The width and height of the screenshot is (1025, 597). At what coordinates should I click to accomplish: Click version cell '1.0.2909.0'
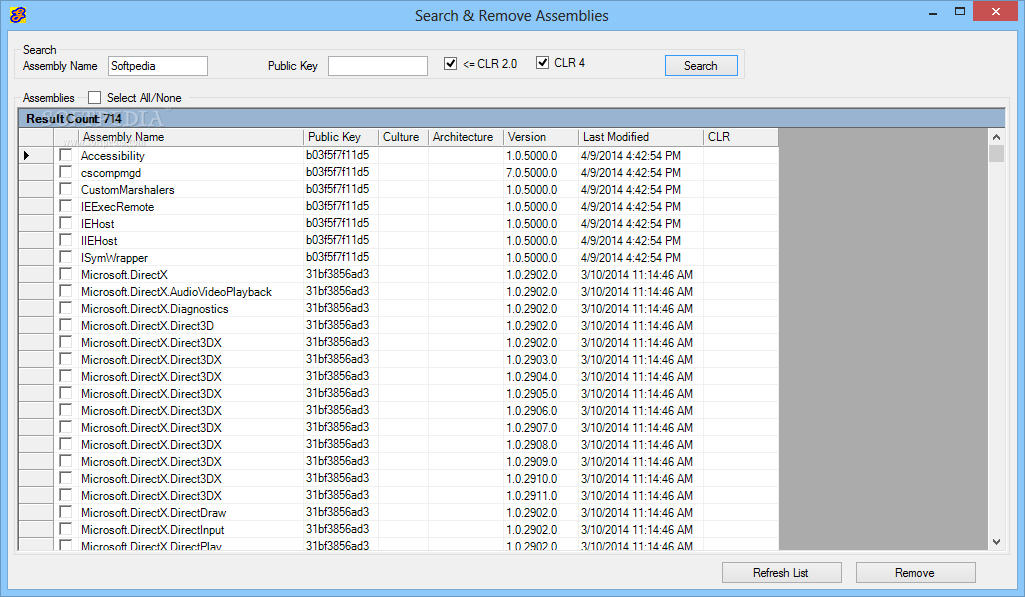click(541, 462)
